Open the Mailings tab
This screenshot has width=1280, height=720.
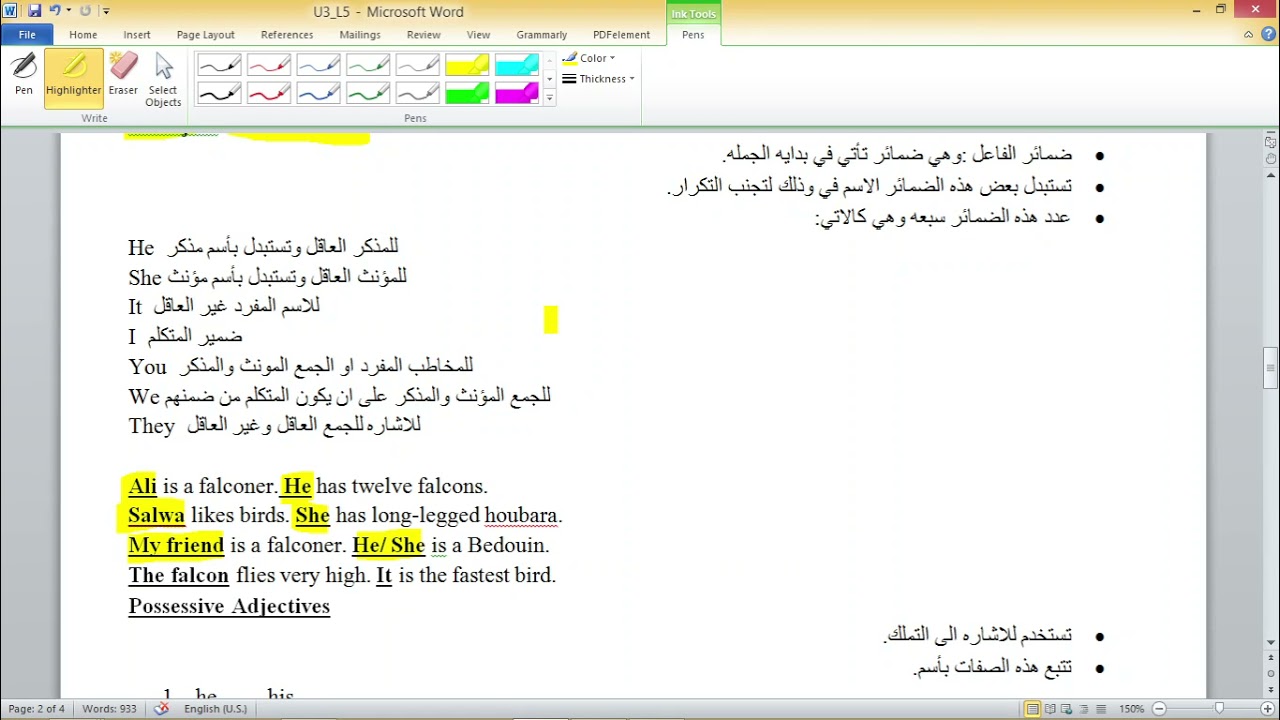(360, 35)
